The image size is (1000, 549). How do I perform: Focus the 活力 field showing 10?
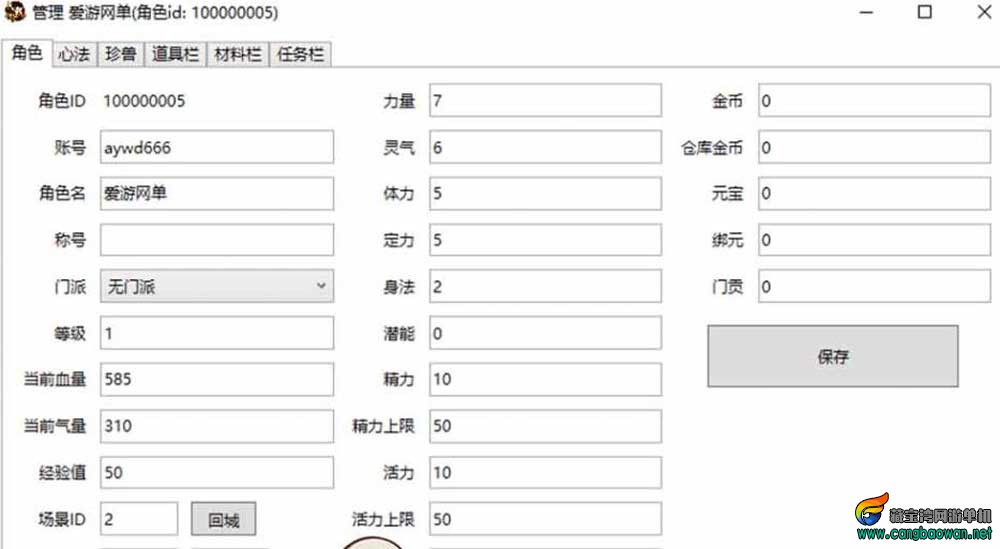545,472
